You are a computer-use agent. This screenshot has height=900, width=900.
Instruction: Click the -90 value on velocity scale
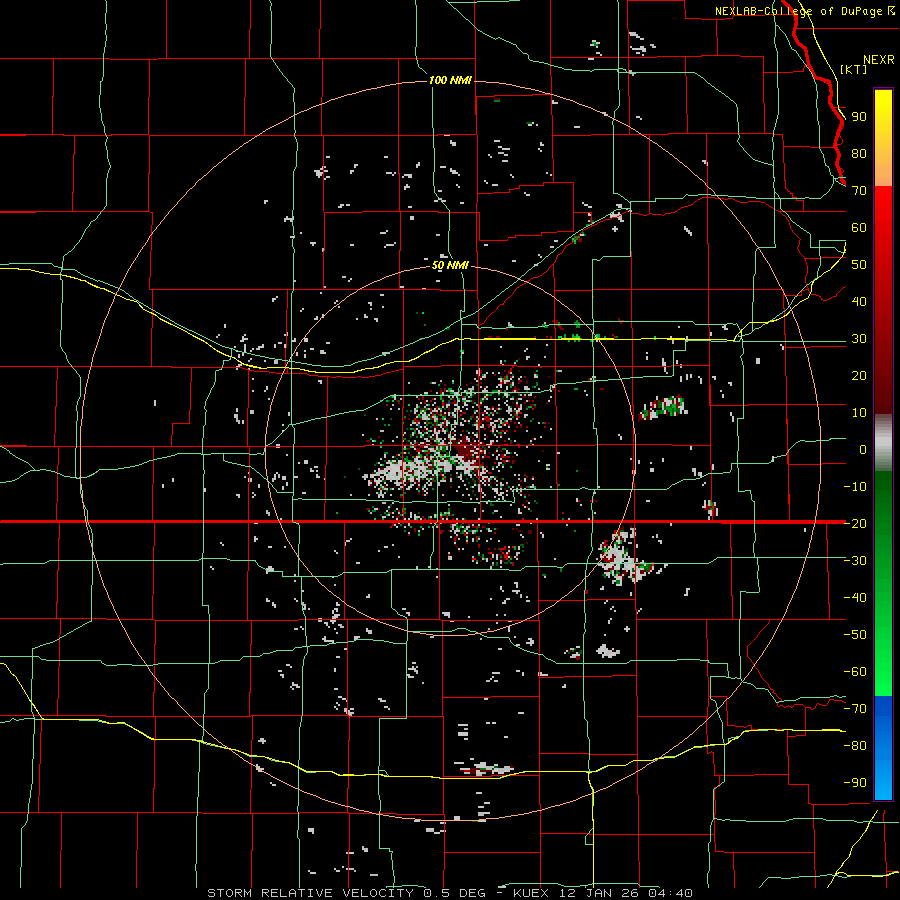855,783
